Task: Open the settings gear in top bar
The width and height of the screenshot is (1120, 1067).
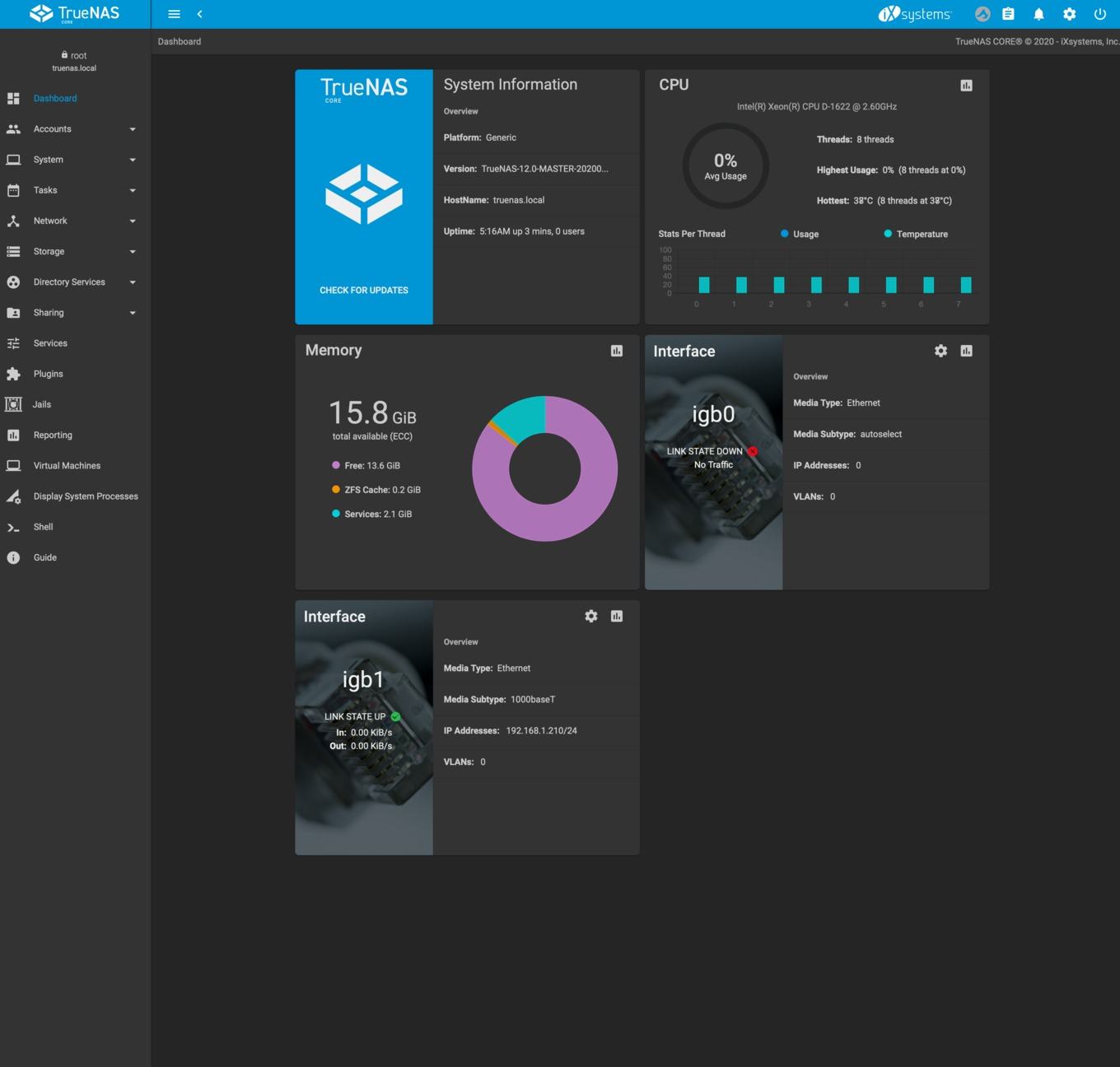Action: tap(1069, 14)
